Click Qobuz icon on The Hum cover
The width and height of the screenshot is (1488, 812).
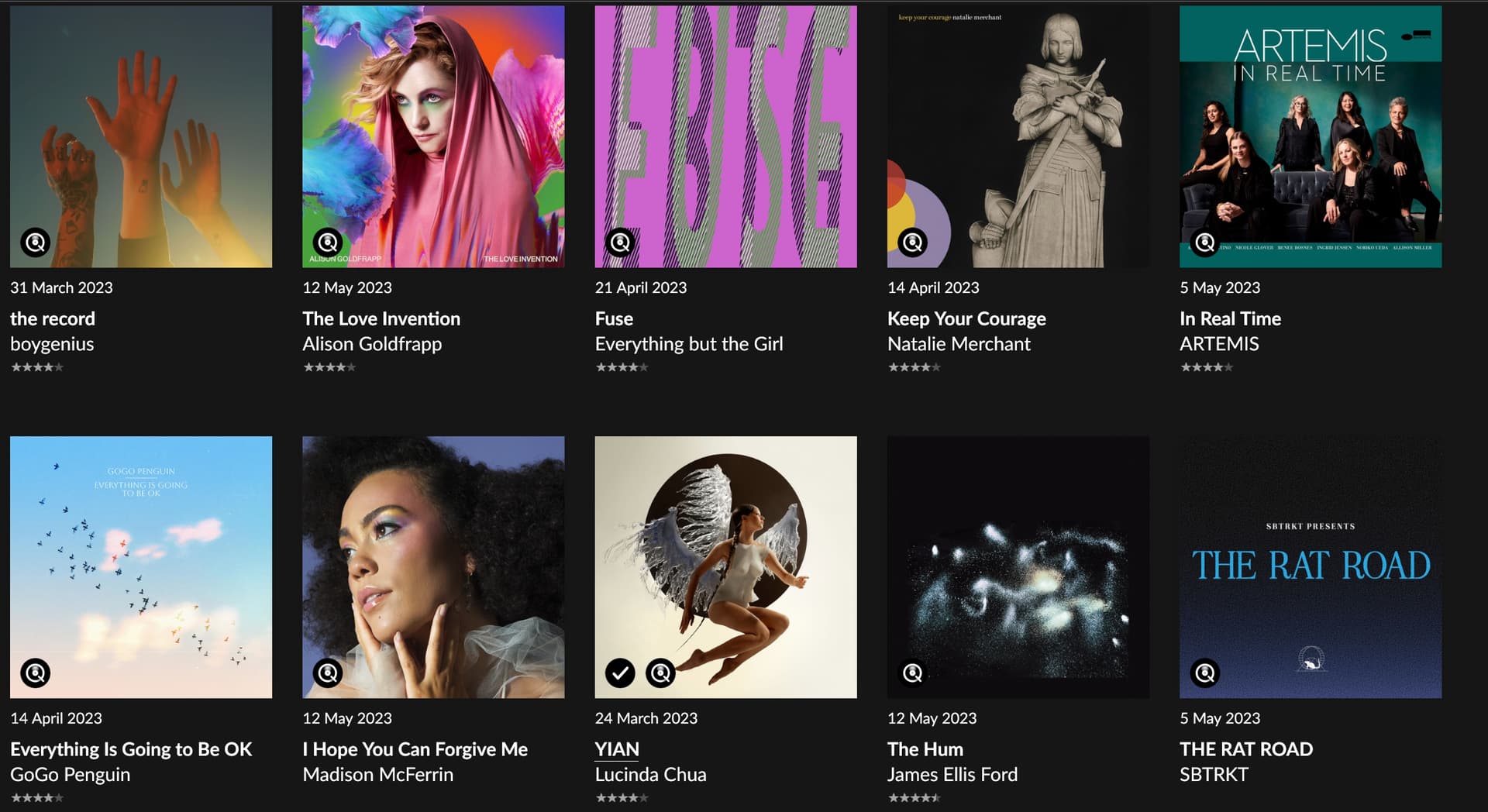pos(912,673)
